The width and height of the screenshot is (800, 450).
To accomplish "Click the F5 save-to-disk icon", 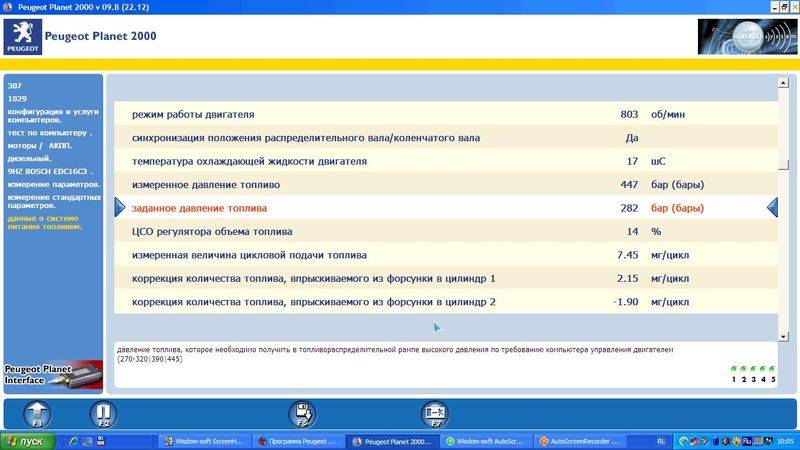I will pos(302,413).
